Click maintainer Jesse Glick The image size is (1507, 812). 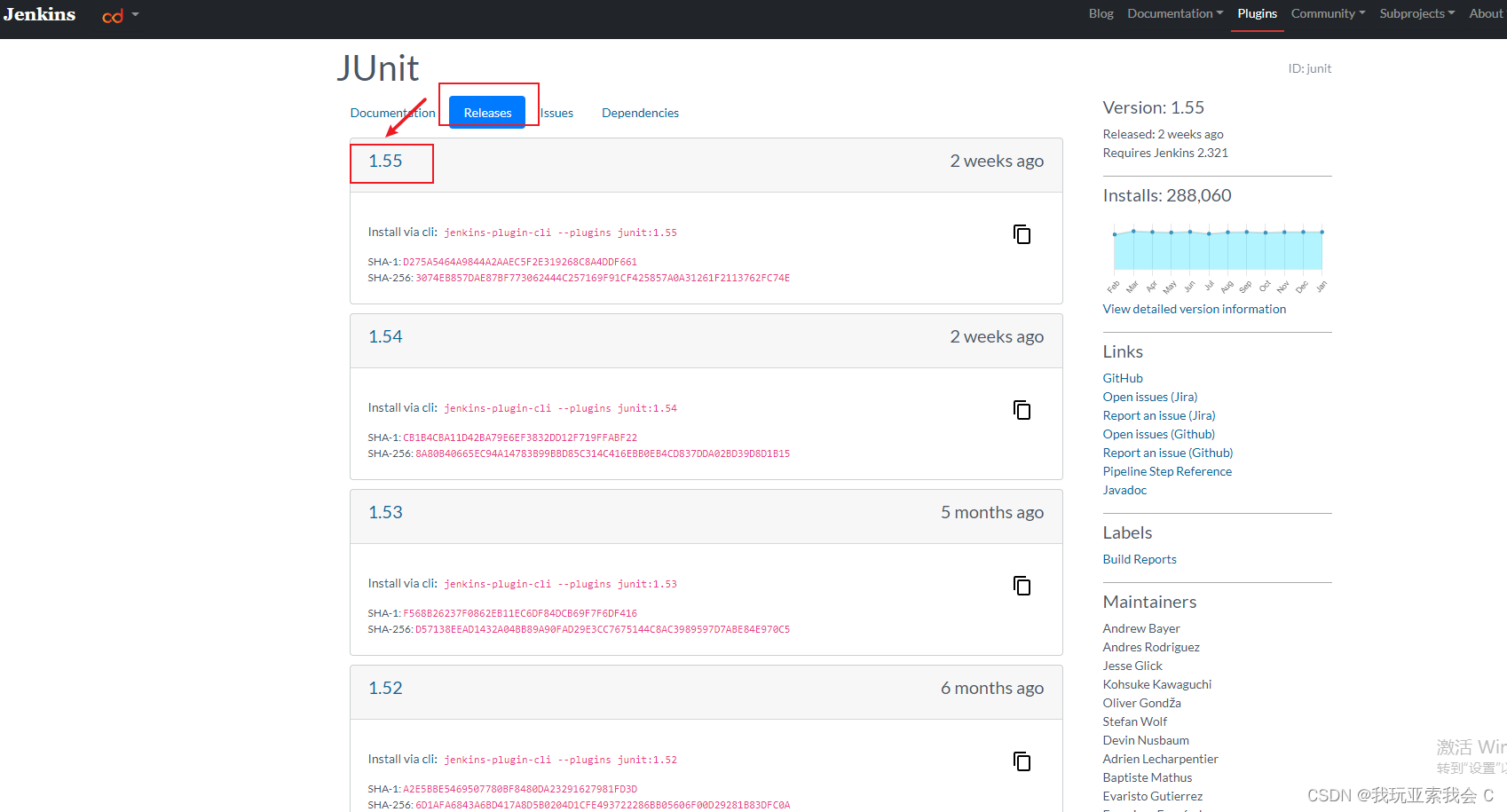(x=1132, y=666)
